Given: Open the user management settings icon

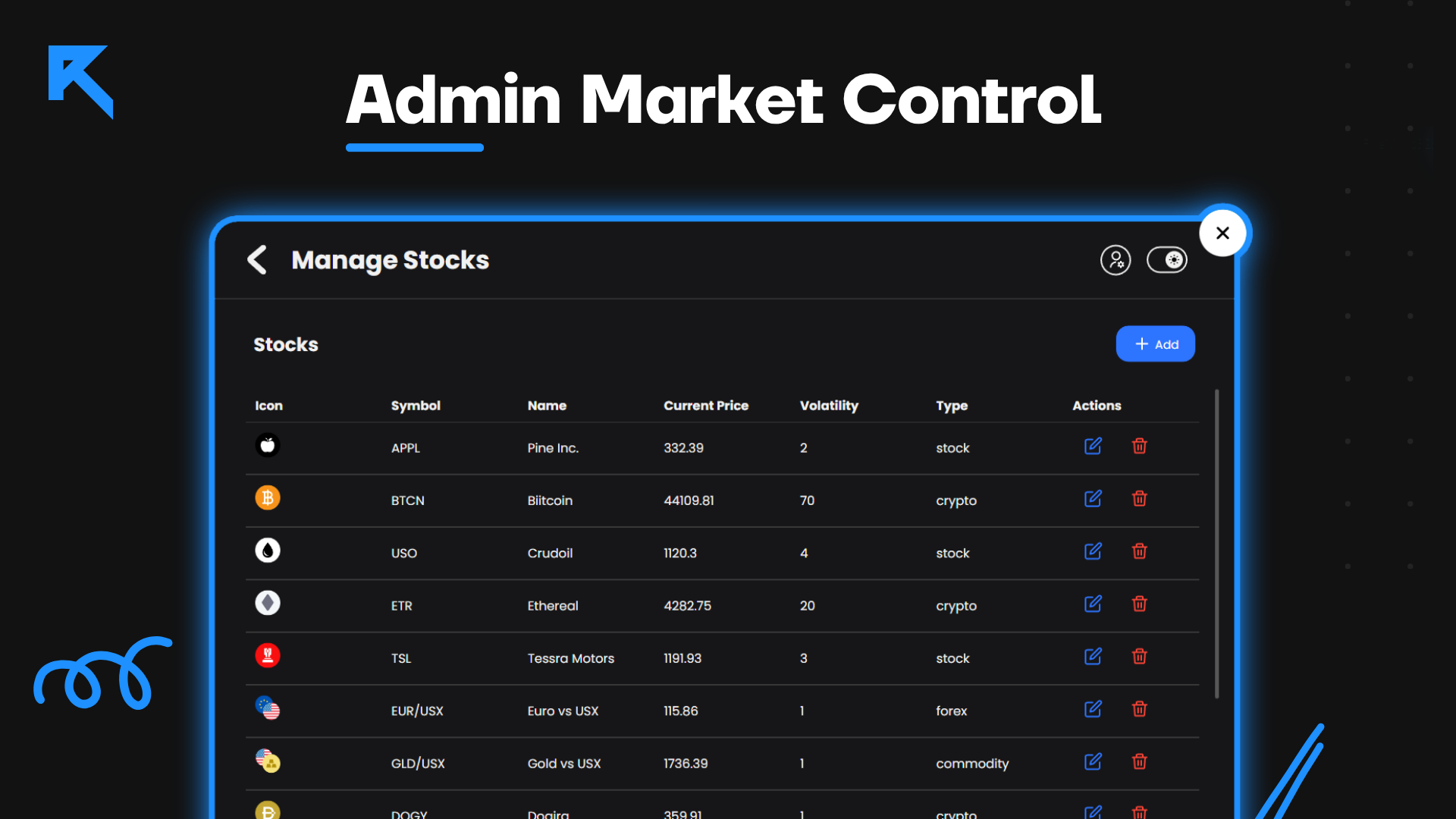Looking at the screenshot, I should [1116, 259].
